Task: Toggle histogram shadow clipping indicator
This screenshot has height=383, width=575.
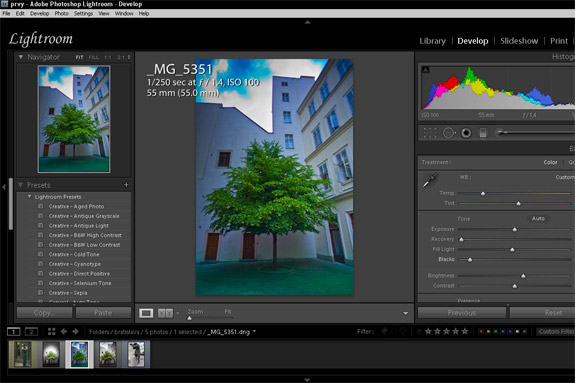Action: point(425,70)
